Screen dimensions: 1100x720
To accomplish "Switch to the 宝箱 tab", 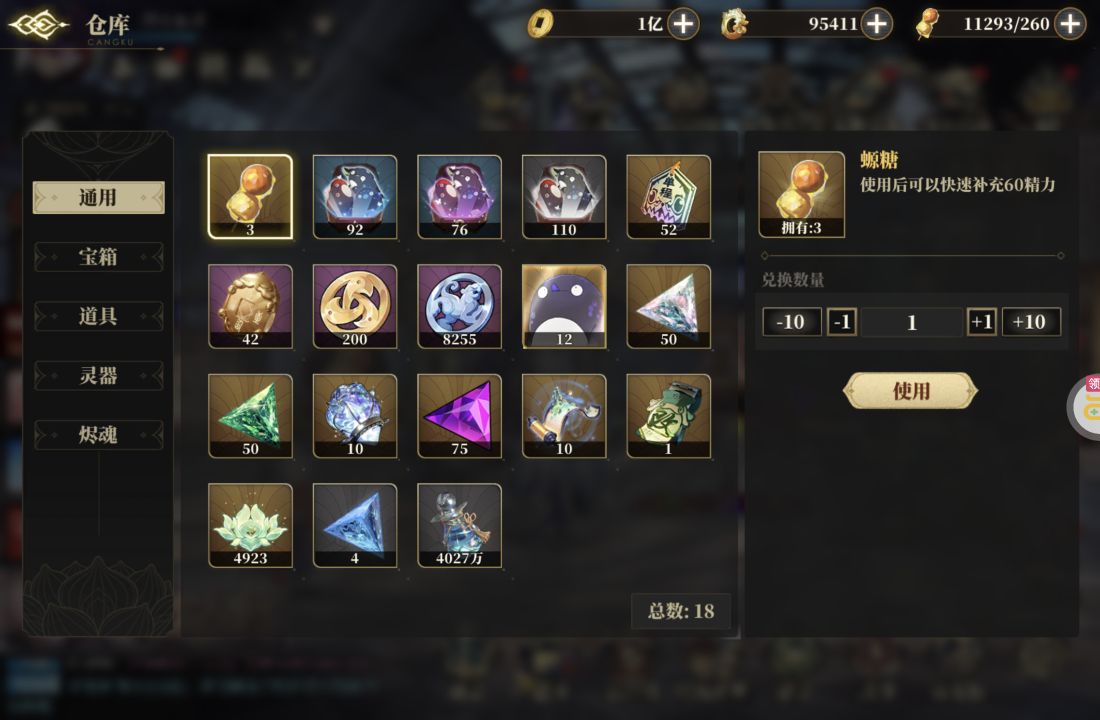I will [98, 257].
